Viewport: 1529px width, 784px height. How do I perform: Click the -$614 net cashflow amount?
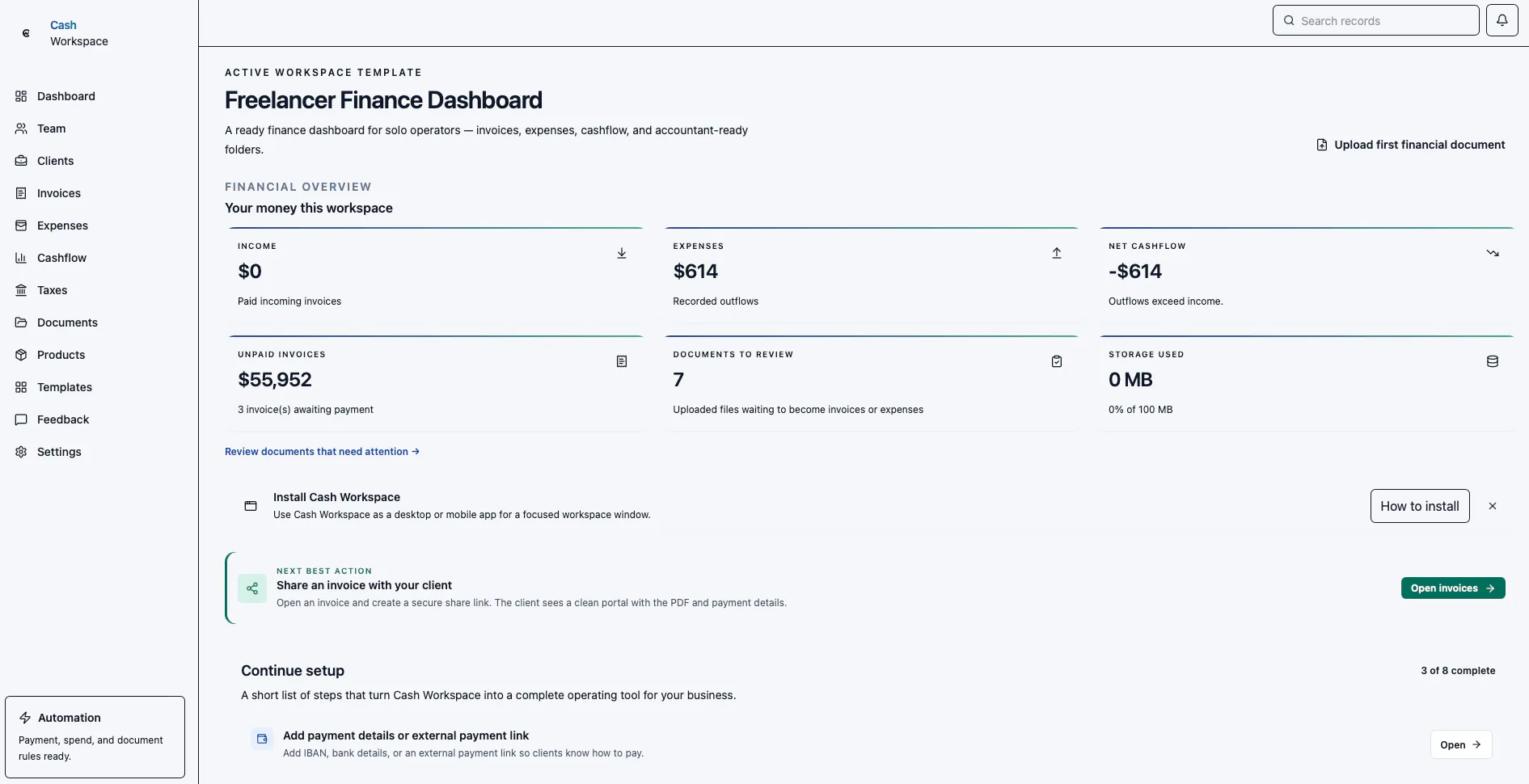click(1135, 272)
